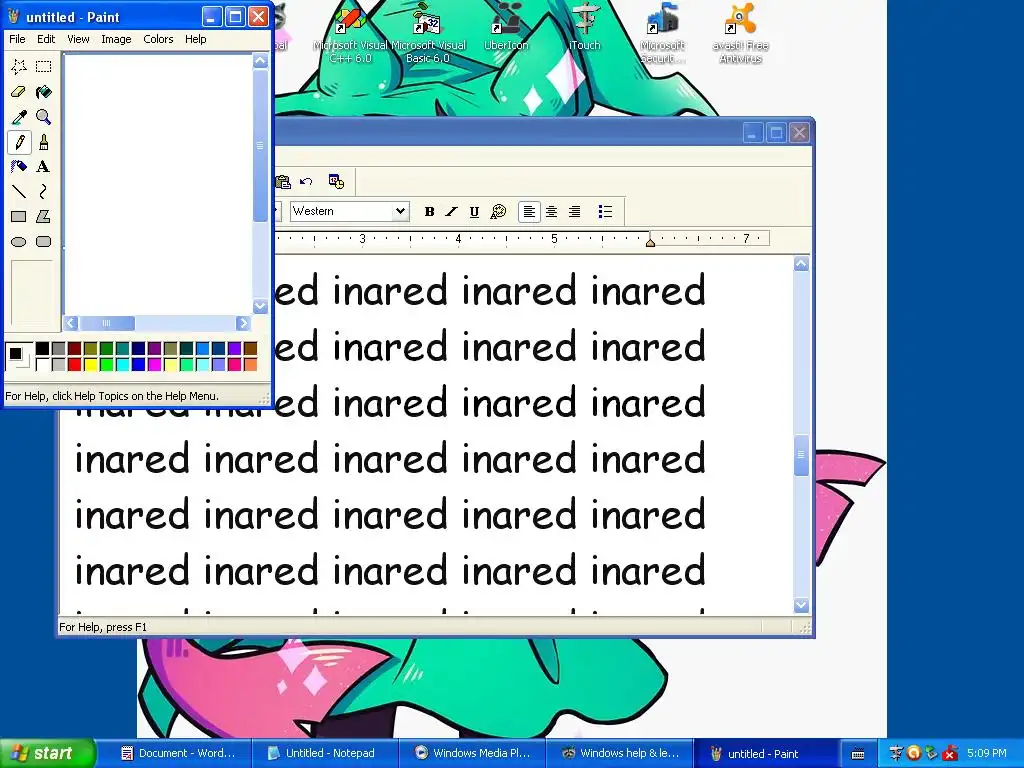Select the Free-Form Select tool in Paint

19,67
